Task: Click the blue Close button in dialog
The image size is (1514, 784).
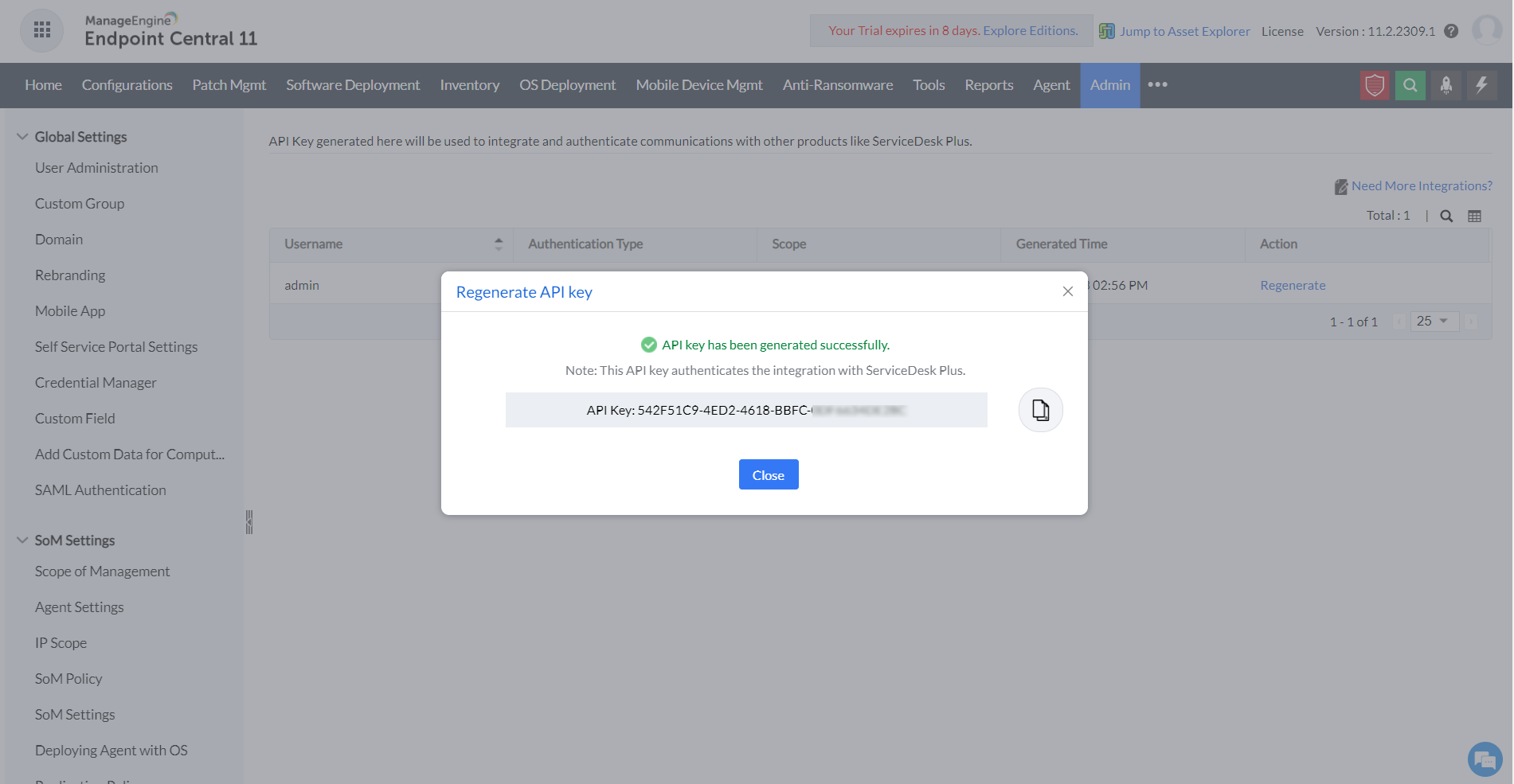Action: [x=768, y=474]
